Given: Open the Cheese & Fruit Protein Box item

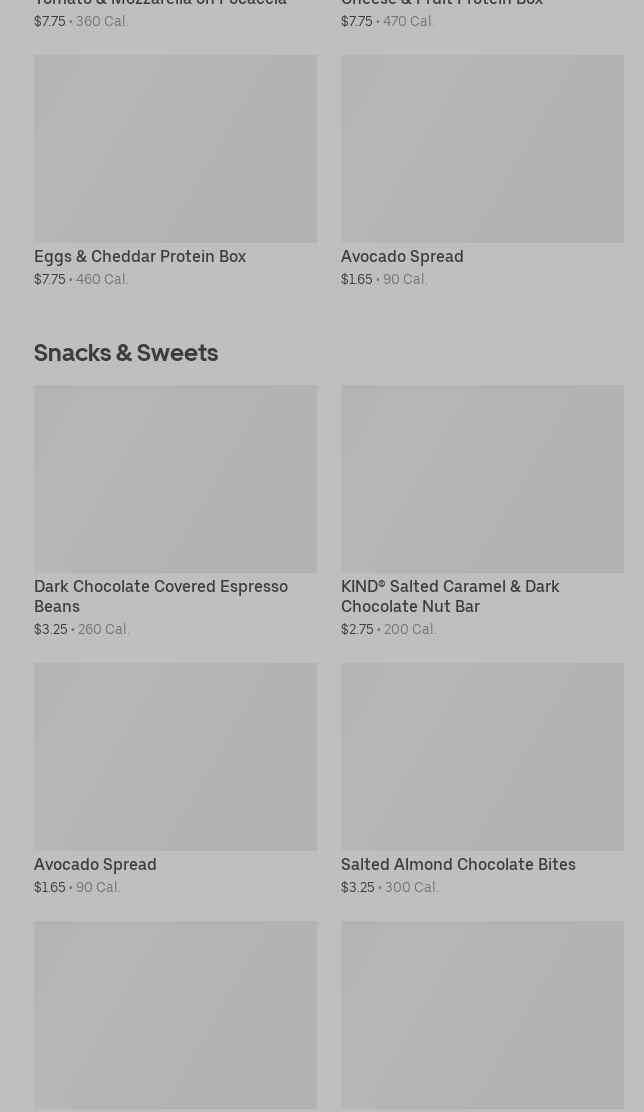Looking at the screenshot, I should tap(442, 3).
